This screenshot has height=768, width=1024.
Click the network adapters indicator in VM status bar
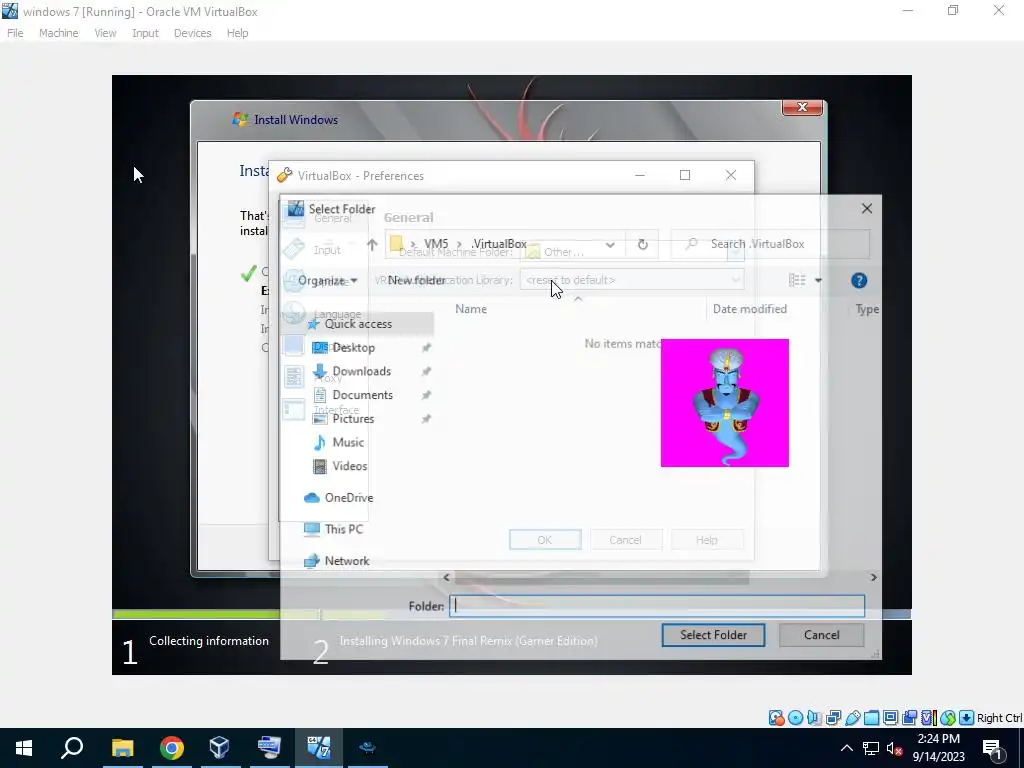[x=833, y=718]
